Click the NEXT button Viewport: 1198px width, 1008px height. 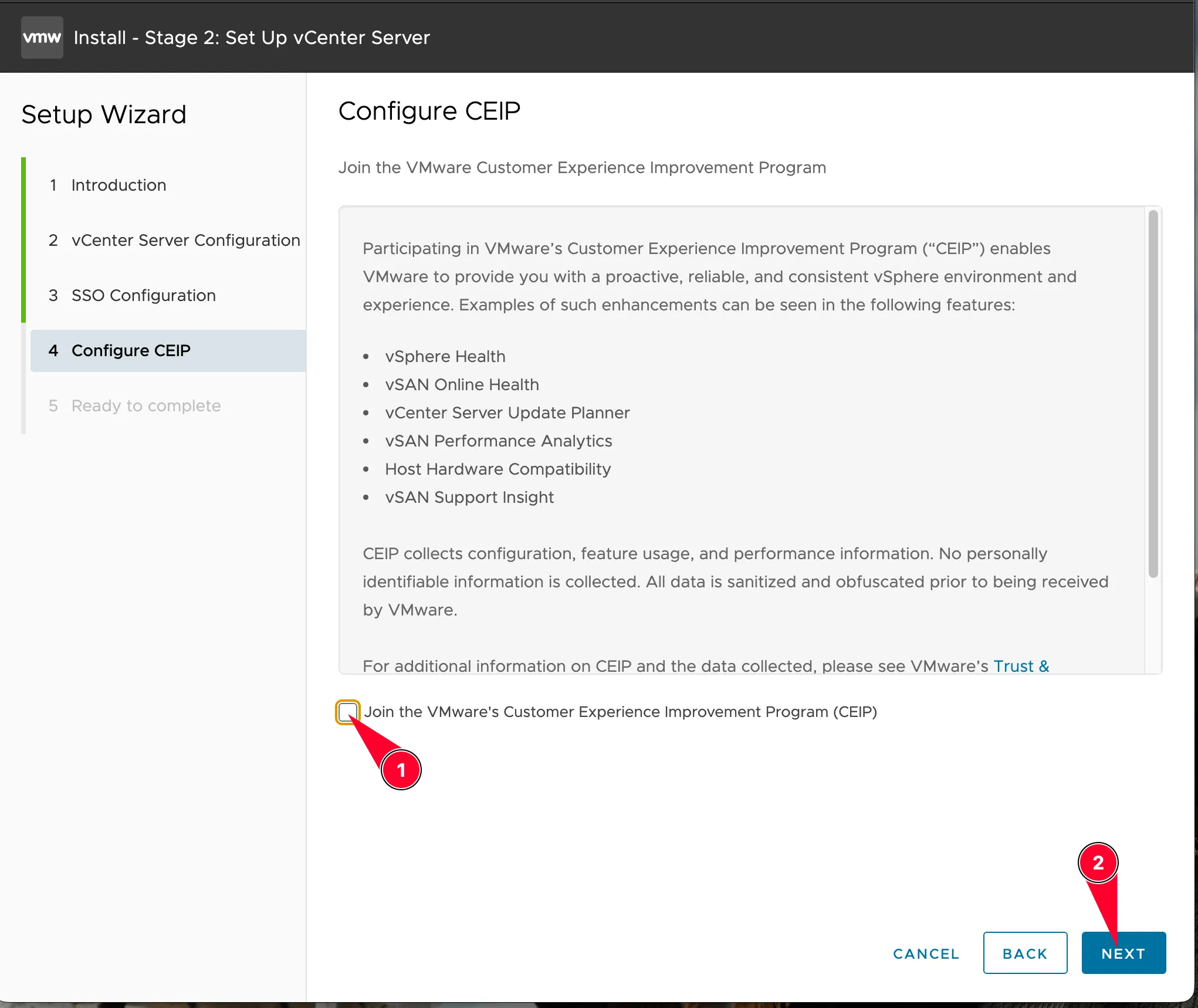pyautogui.click(x=1123, y=953)
